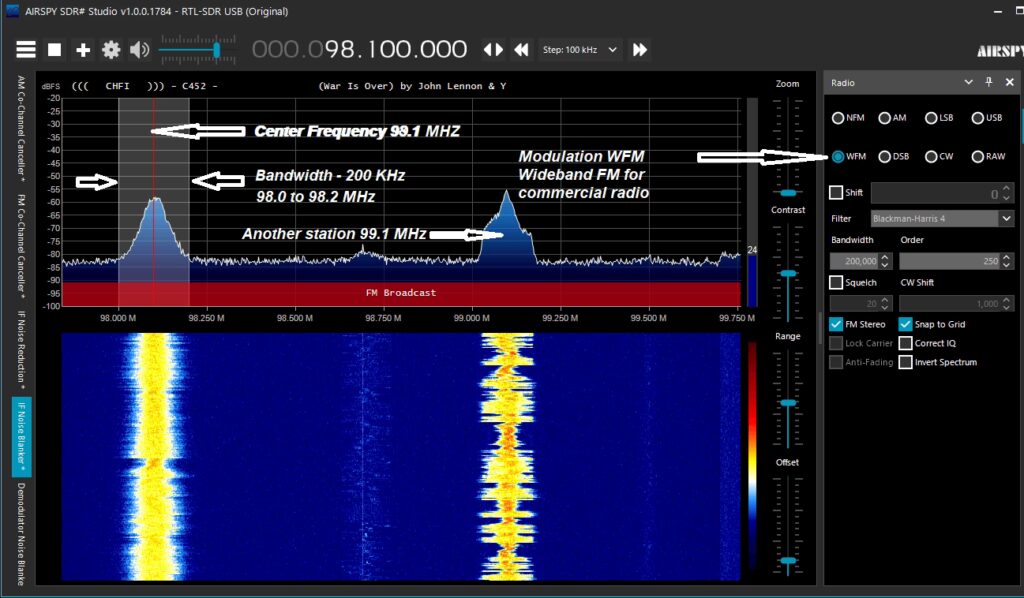
Task: Enable the Squelch checkbox
Action: (837, 283)
